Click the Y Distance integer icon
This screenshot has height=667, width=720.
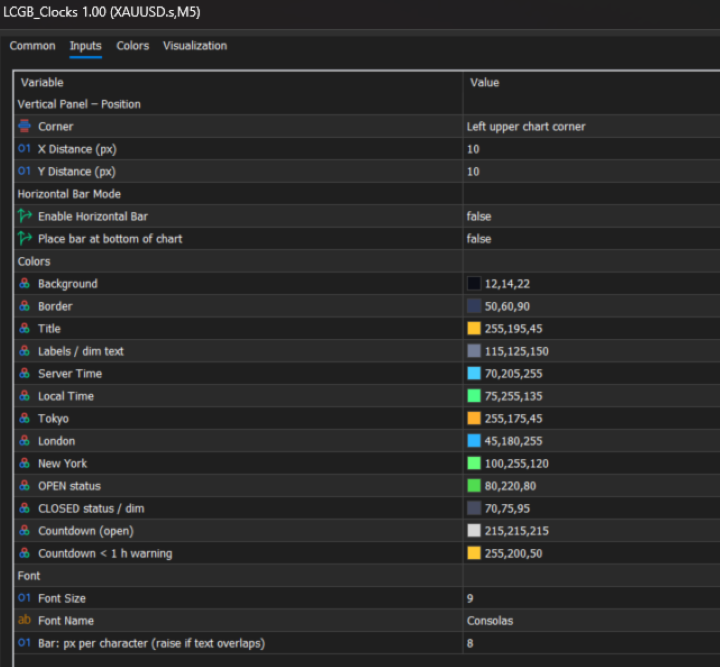click(24, 171)
